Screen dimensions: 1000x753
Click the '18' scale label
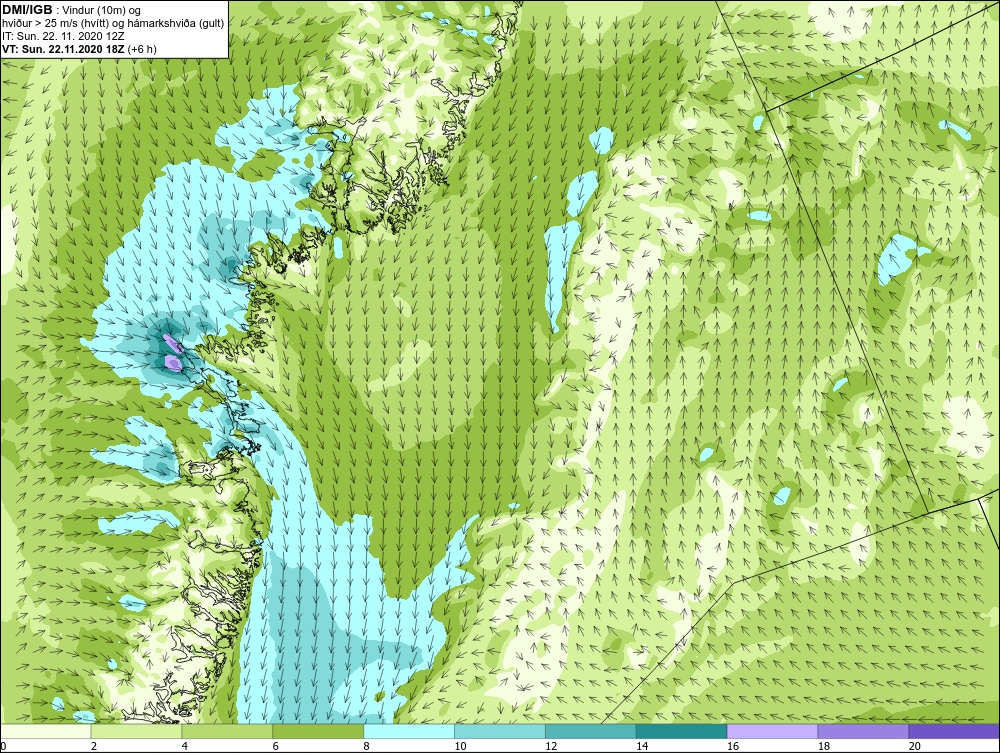tap(823, 746)
